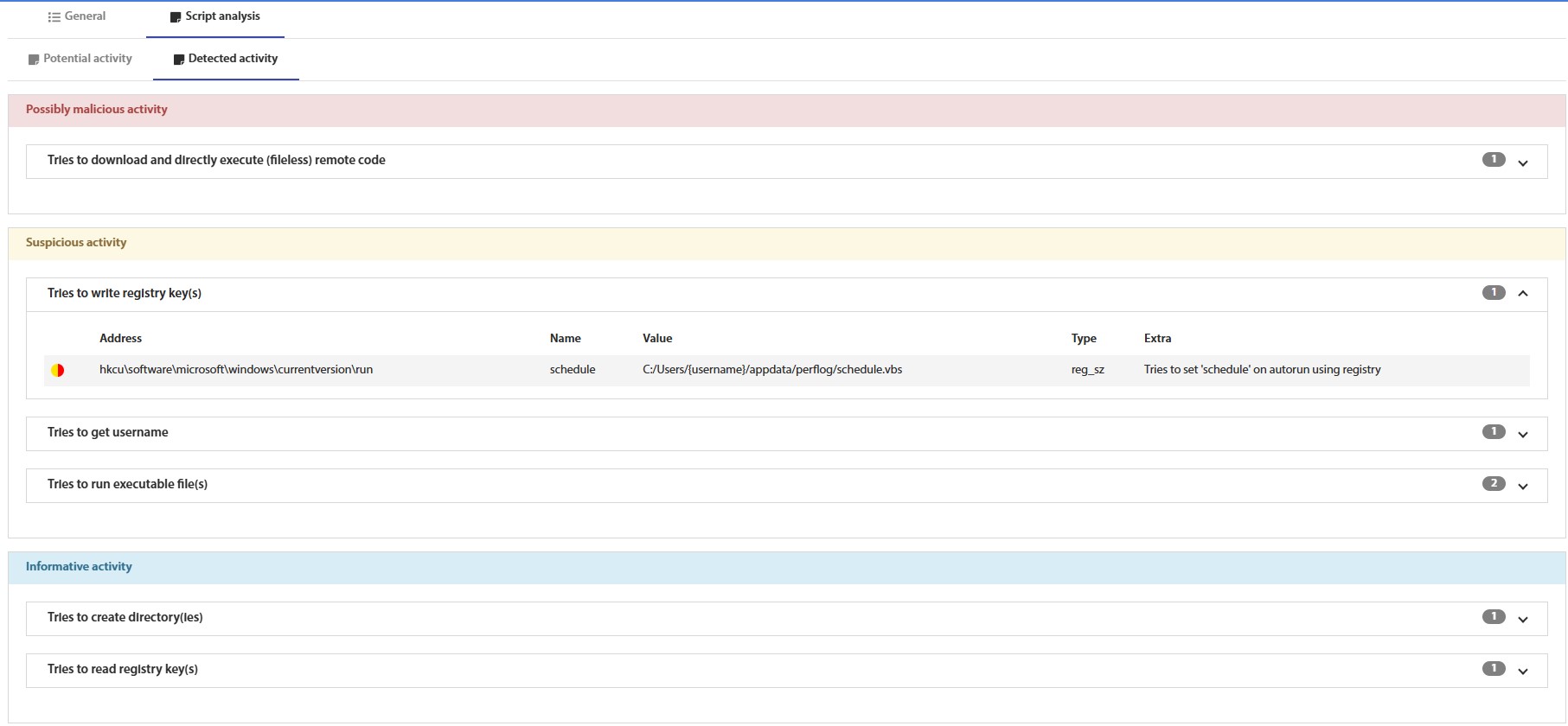Expand the read registry keys chevron
The height and width of the screenshot is (726, 1568).
click(1523, 671)
